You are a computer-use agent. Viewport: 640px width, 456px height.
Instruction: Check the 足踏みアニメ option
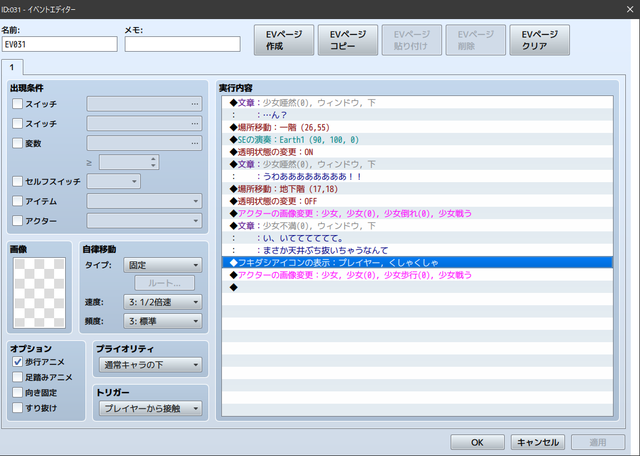(x=17, y=377)
